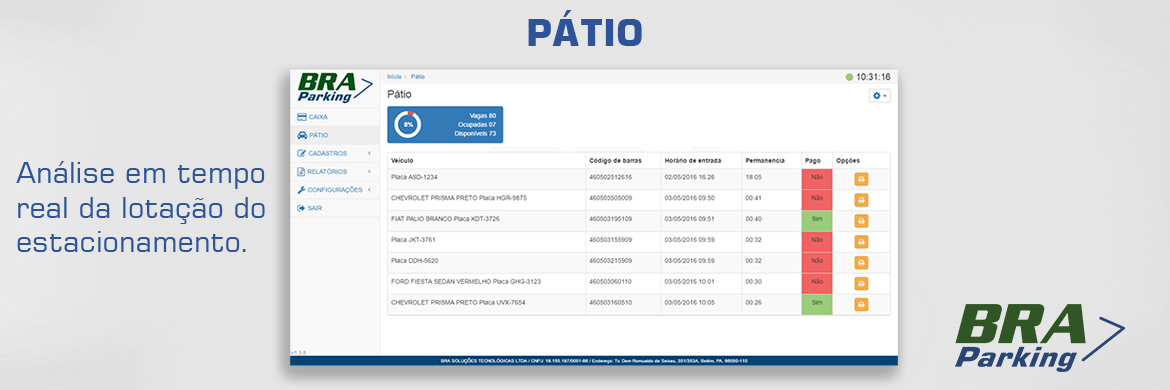Open the RELATÓRIOS sidebar menu
This screenshot has width=1170, height=390.
(x=335, y=172)
